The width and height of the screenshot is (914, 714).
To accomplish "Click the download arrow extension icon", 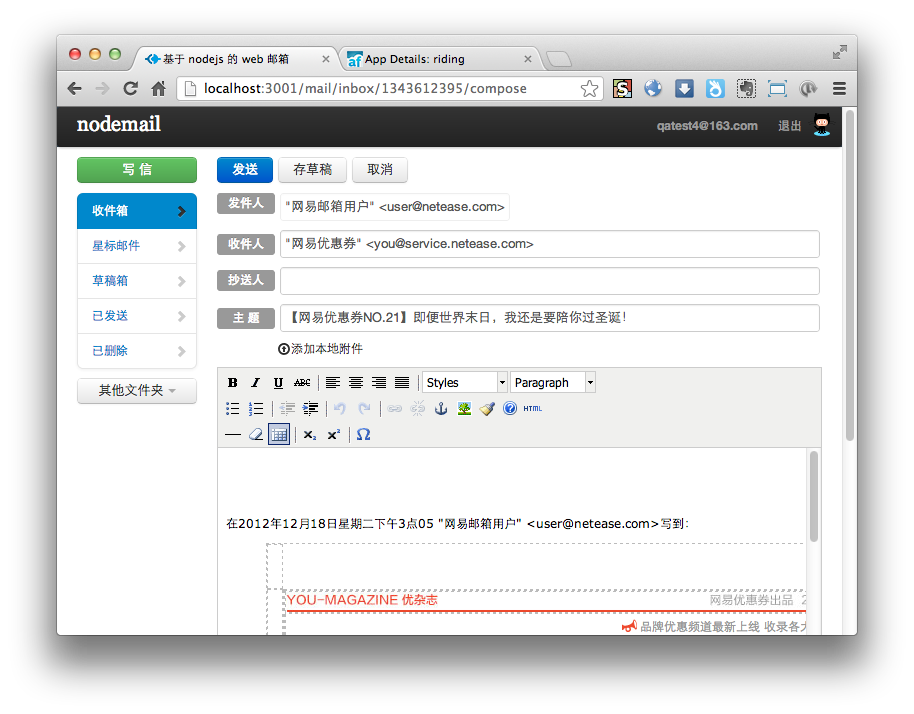I will click(684, 89).
